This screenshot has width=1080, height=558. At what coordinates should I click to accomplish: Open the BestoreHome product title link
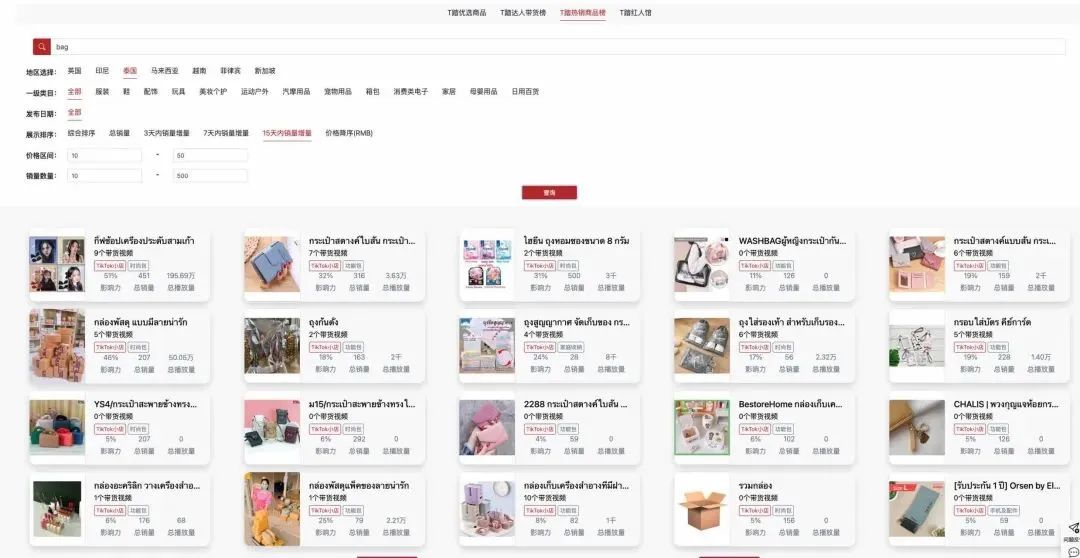(x=790, y=404)
